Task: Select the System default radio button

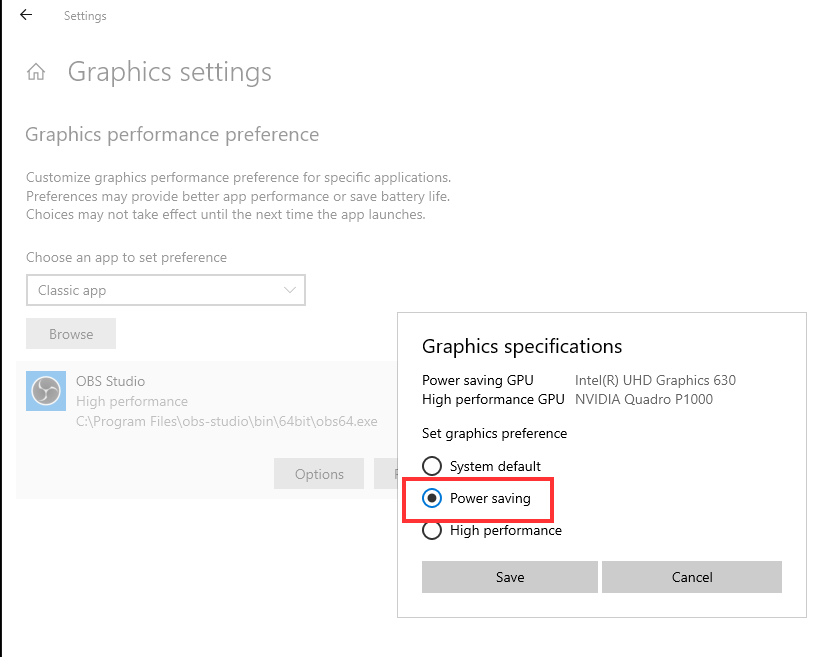Action: click(432, 466)
